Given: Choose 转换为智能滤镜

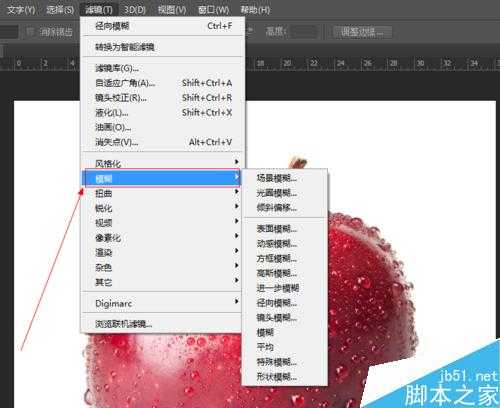Looking at the screenshot, I should [x=163, y=47].
